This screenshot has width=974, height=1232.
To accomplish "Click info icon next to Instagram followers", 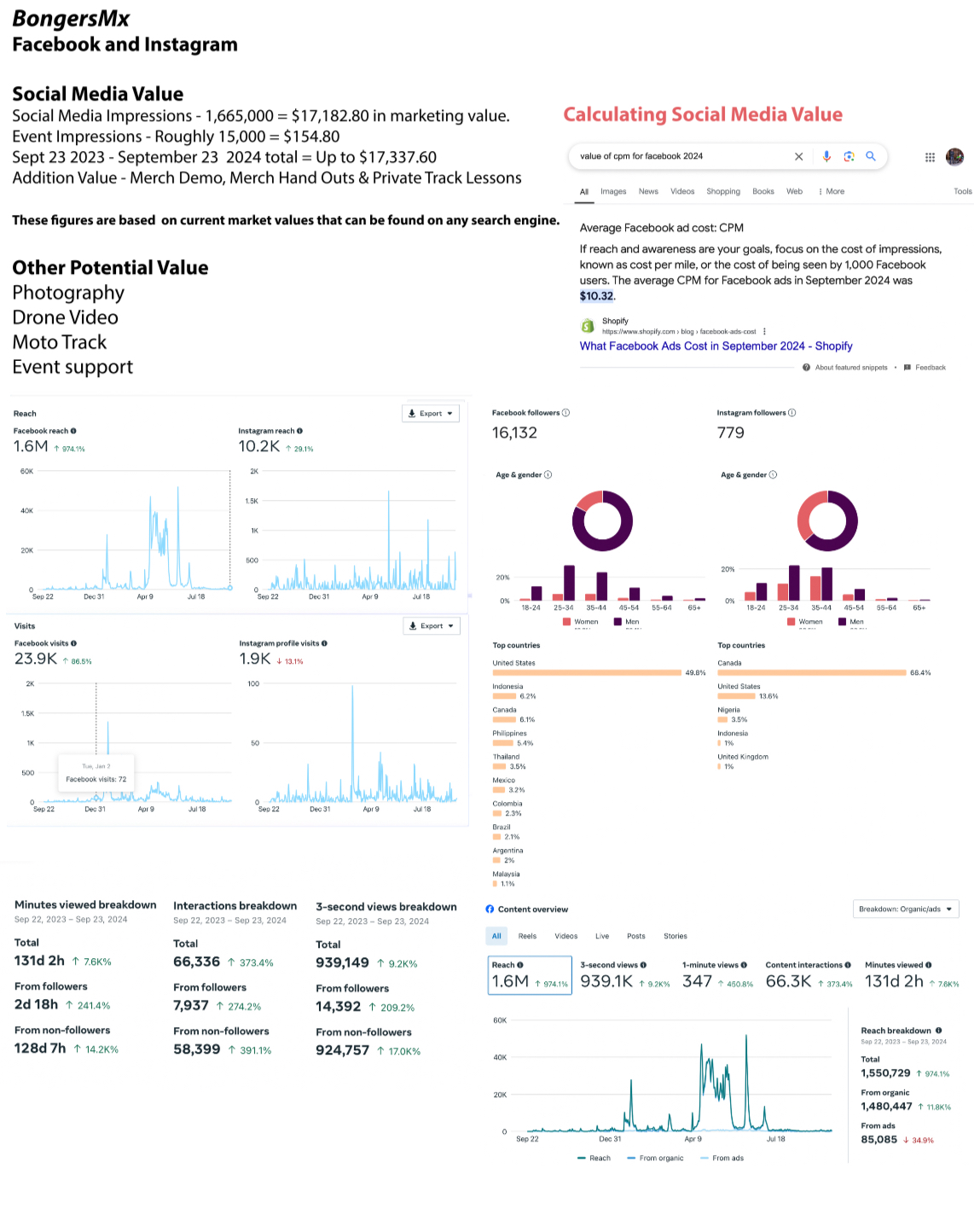I will coord(791,413).
